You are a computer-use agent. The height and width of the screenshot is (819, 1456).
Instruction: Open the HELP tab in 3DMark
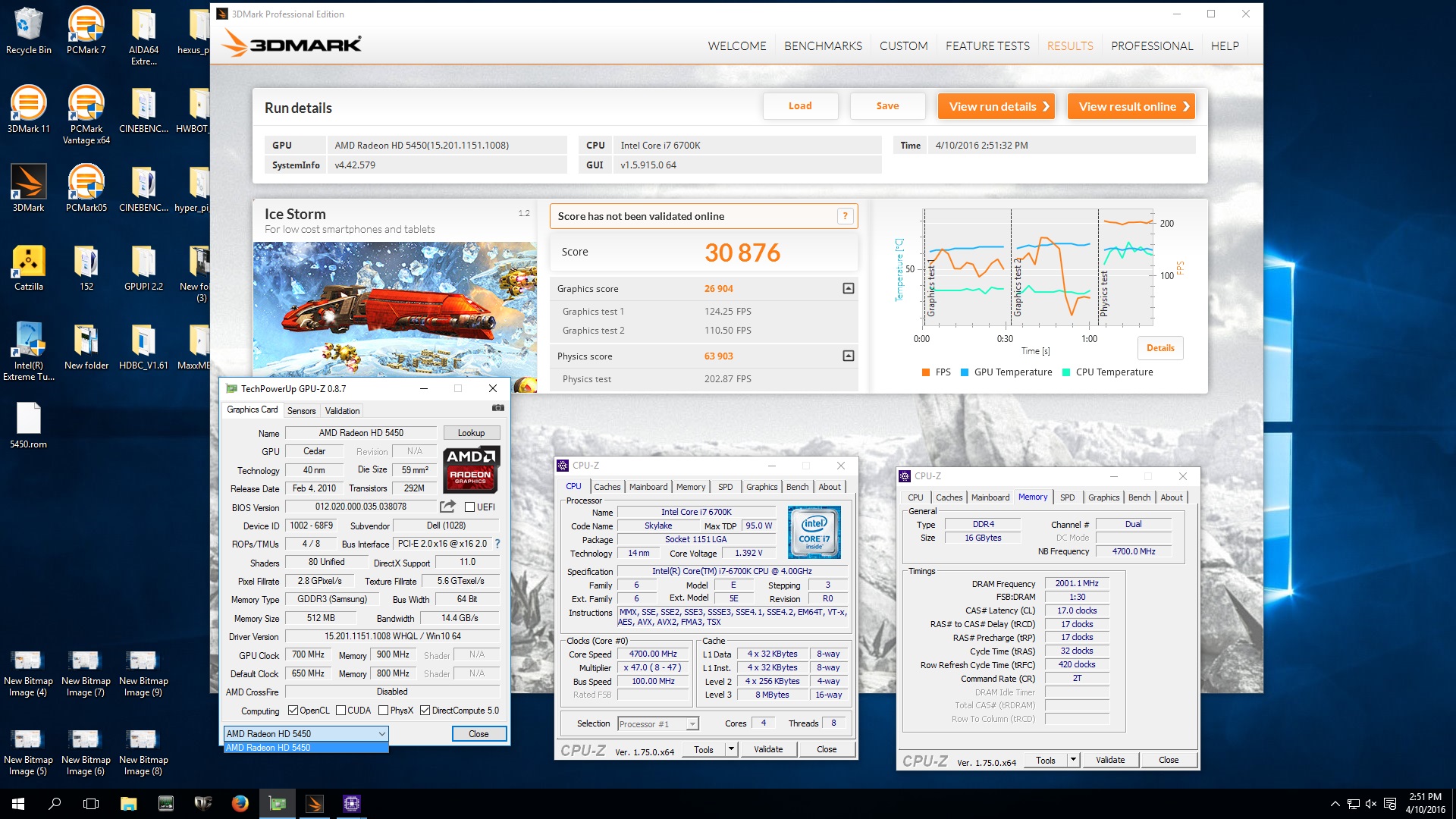click(1225, 46)
